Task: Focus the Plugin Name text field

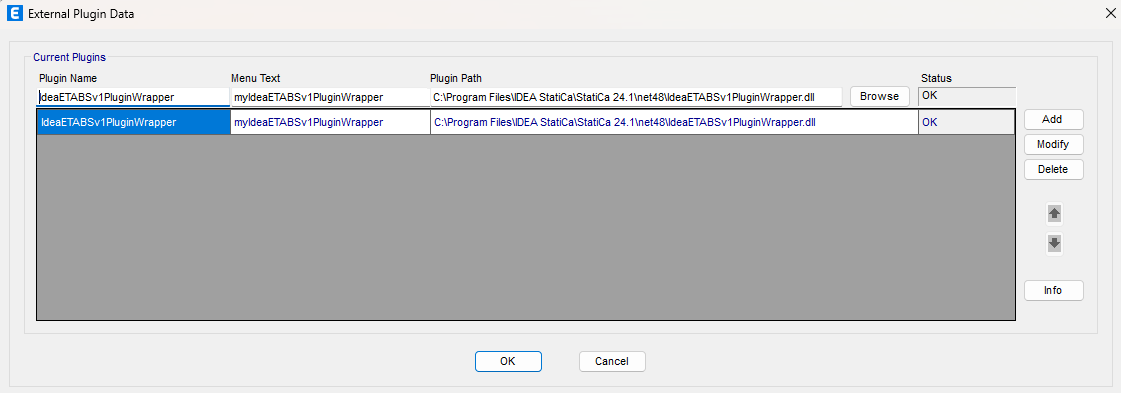Action: (133, 97)
